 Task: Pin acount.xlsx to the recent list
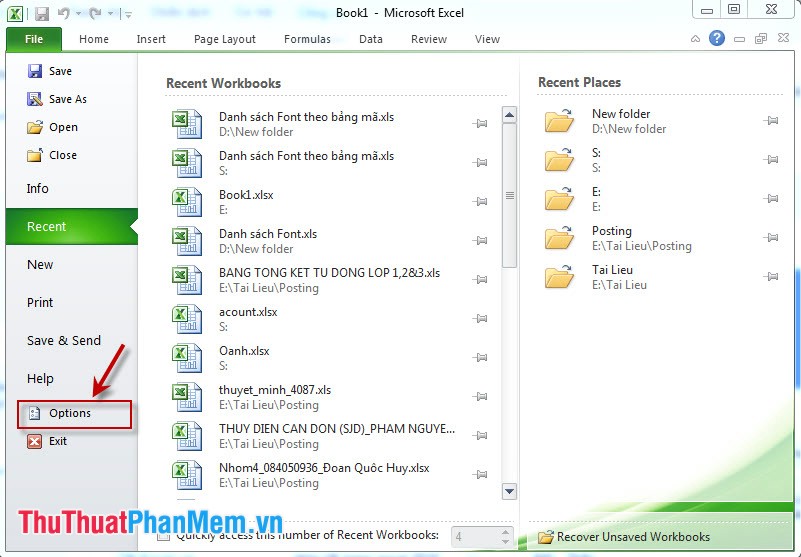tap(480, 319)
